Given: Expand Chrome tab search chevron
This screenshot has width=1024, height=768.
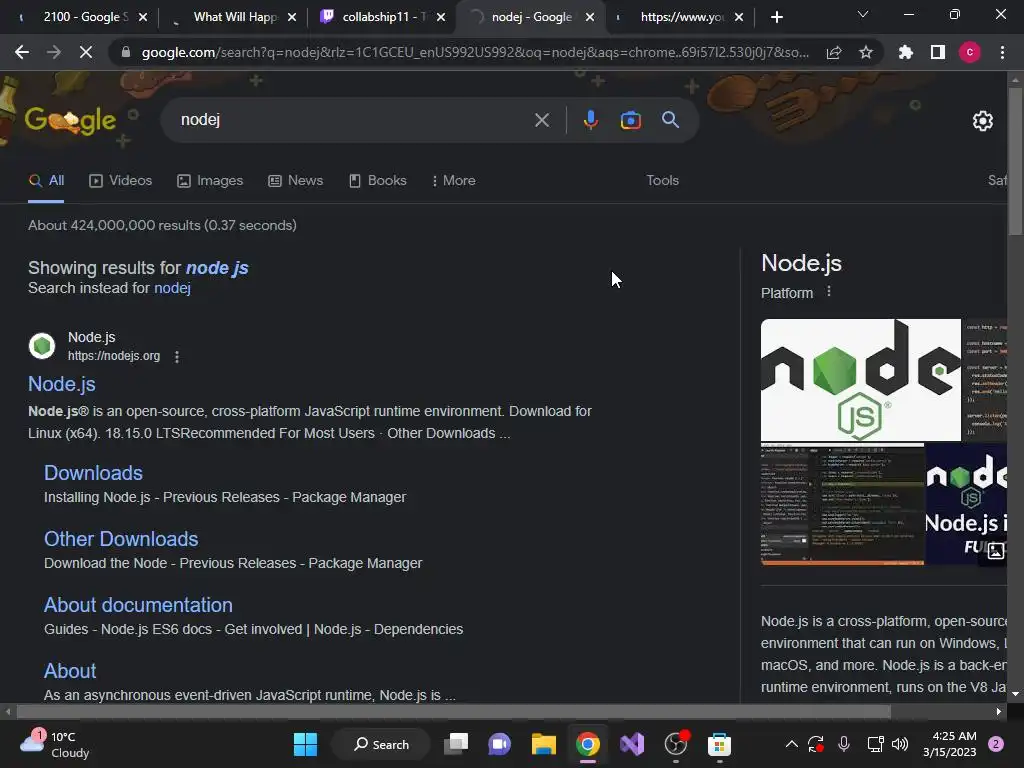Looking at the screenshot, I should 863,14.
